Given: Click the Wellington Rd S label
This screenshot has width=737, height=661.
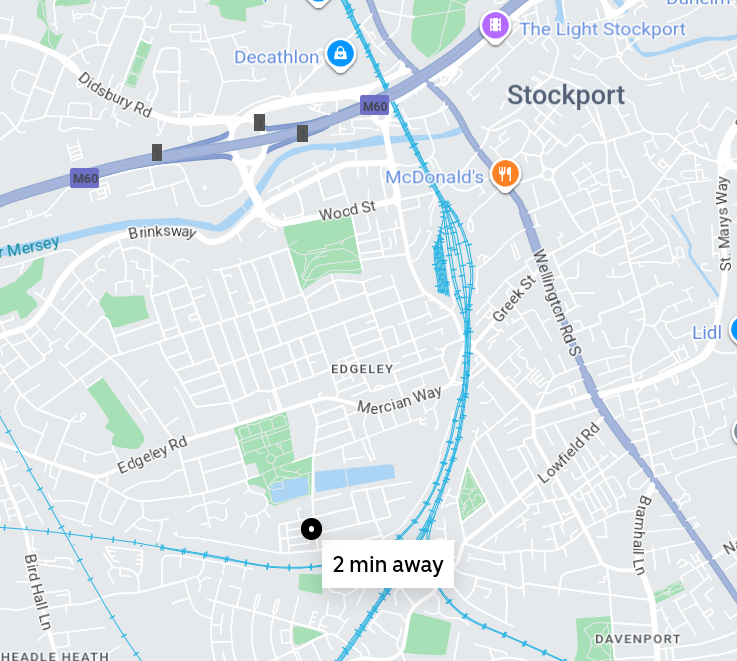Looking at the screenshot, I should tap(557, 302).
